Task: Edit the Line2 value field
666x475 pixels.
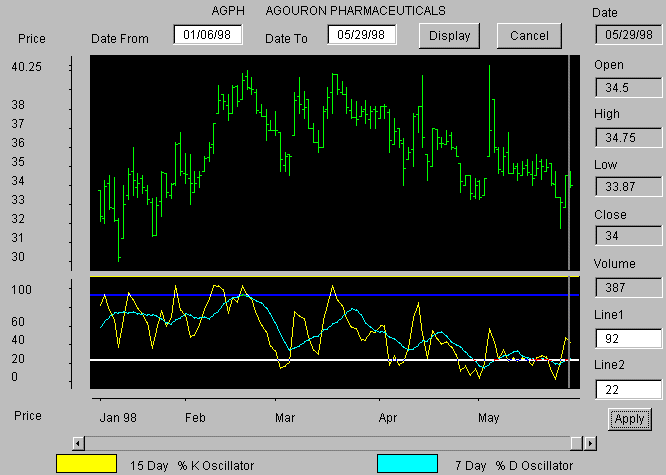Action: [628, 388]
